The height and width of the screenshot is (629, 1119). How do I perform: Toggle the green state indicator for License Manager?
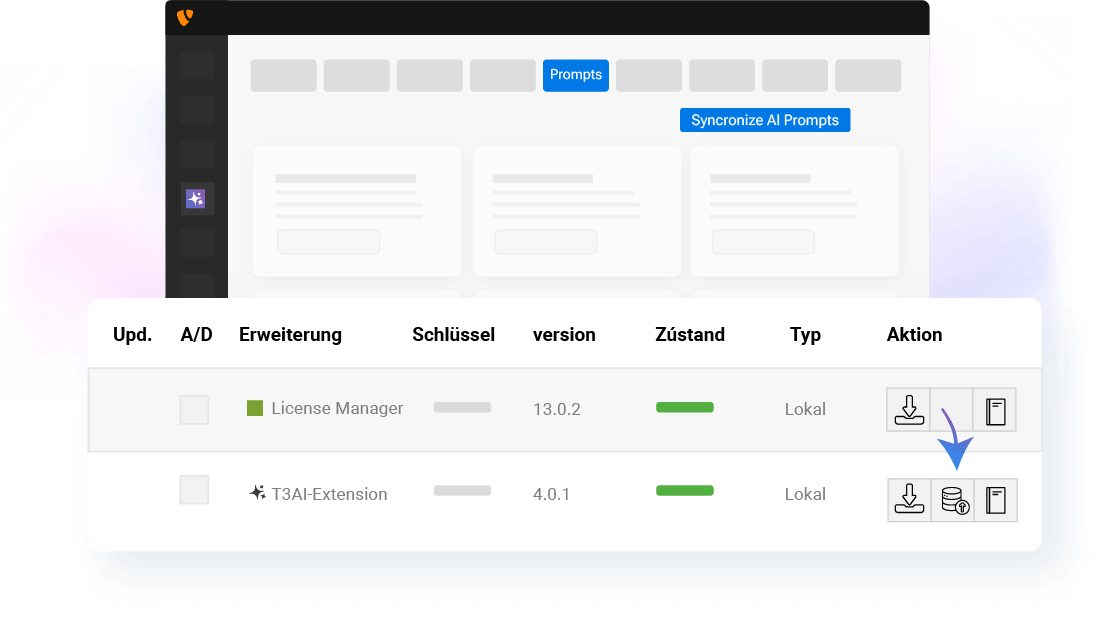pyautogui.click(x=684, y=407)
